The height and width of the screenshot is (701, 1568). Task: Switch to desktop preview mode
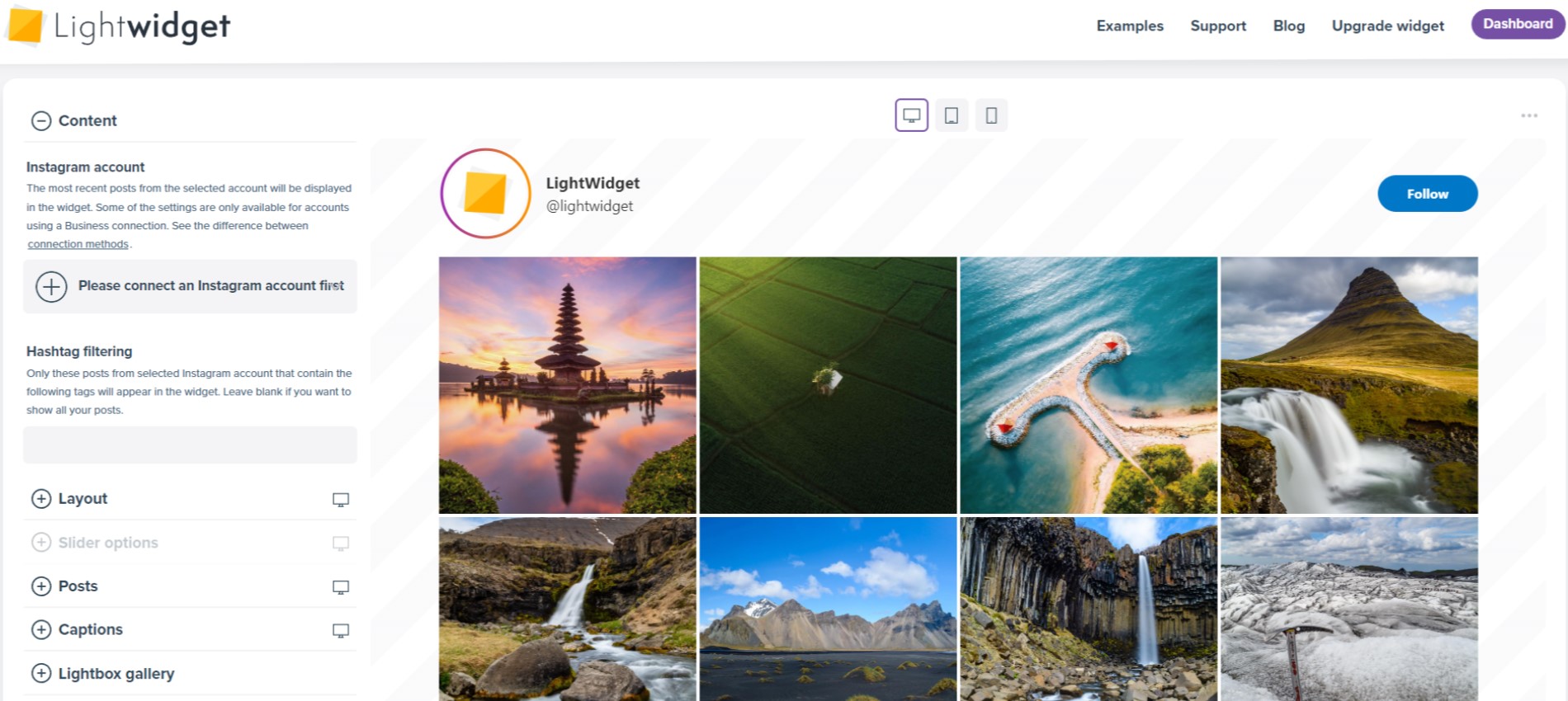click(911, 115)
